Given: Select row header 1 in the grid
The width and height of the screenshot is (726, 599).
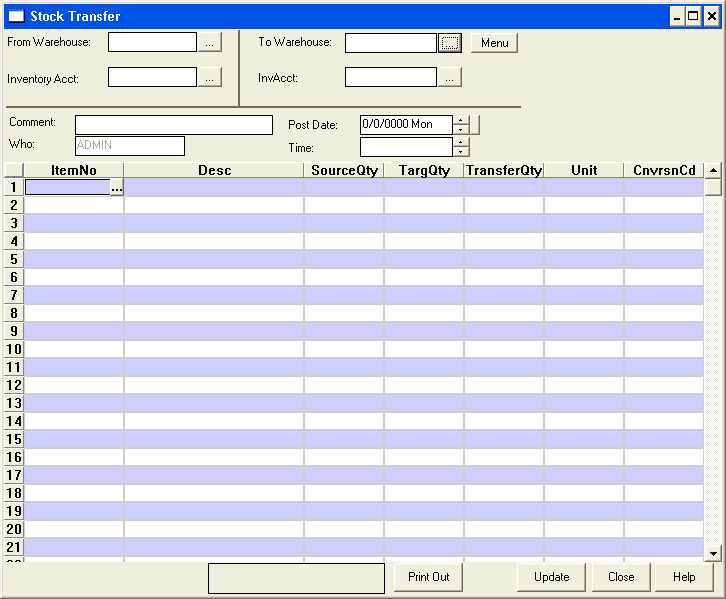Looking at the screenshot, I should (13, 187).
